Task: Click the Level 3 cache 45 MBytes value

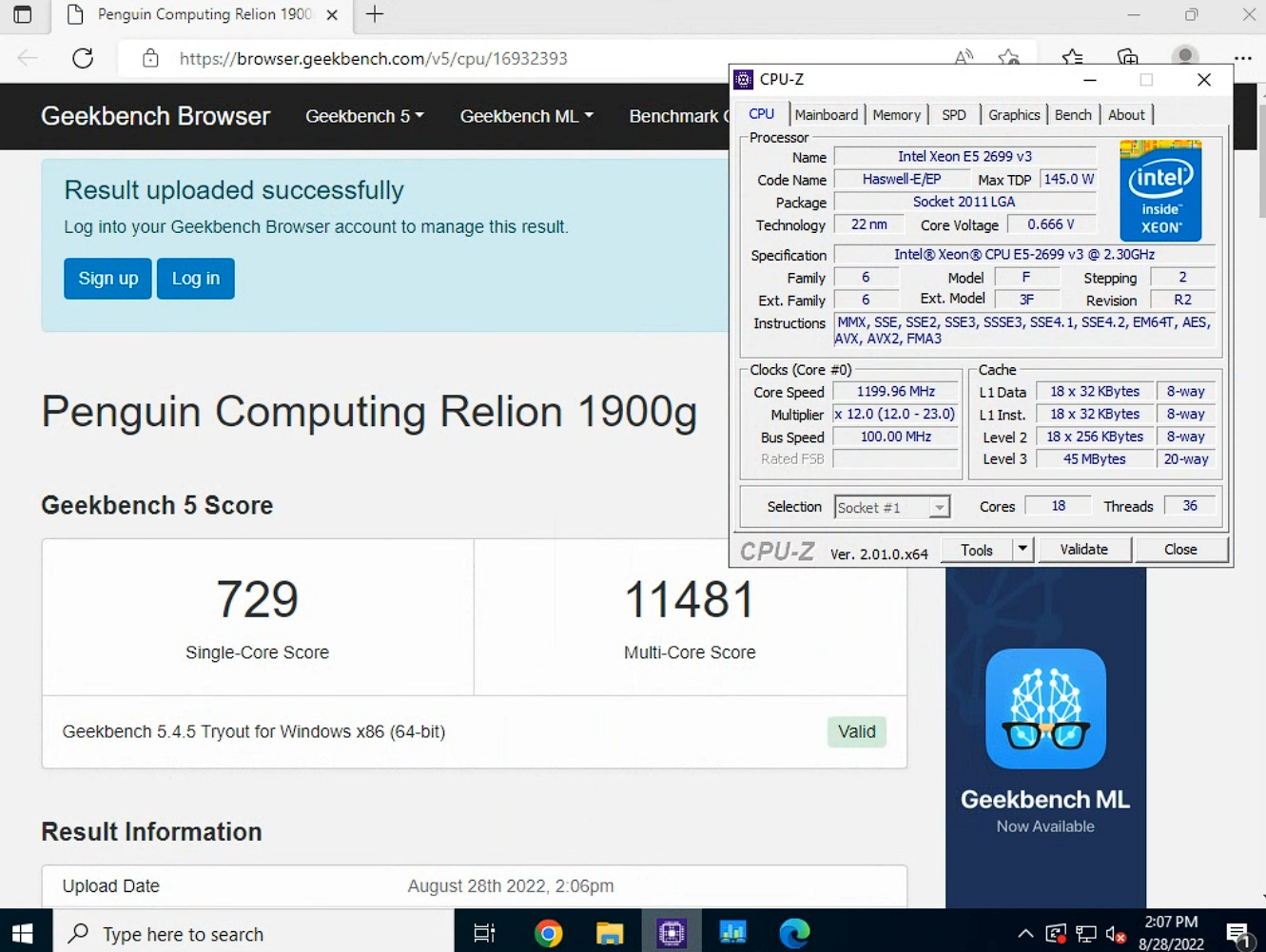Action: (1095, 458)
